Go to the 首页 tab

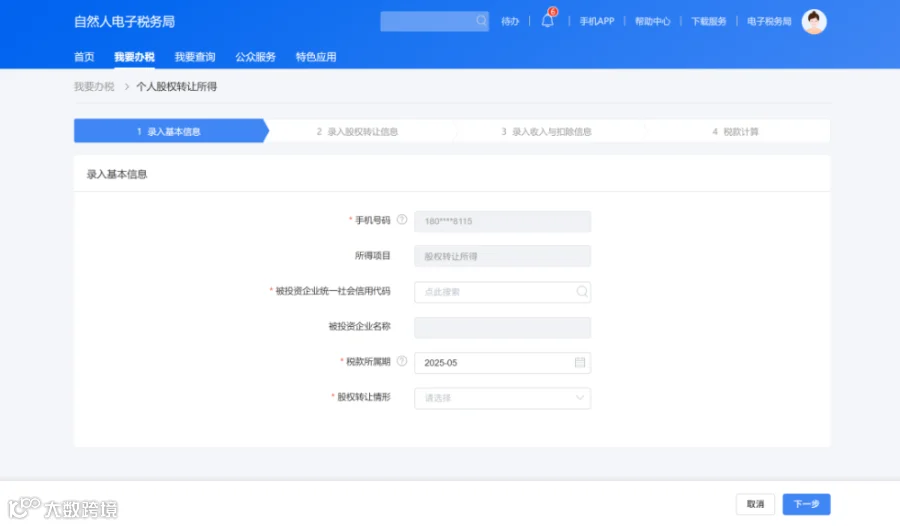(x=84, y=57)
